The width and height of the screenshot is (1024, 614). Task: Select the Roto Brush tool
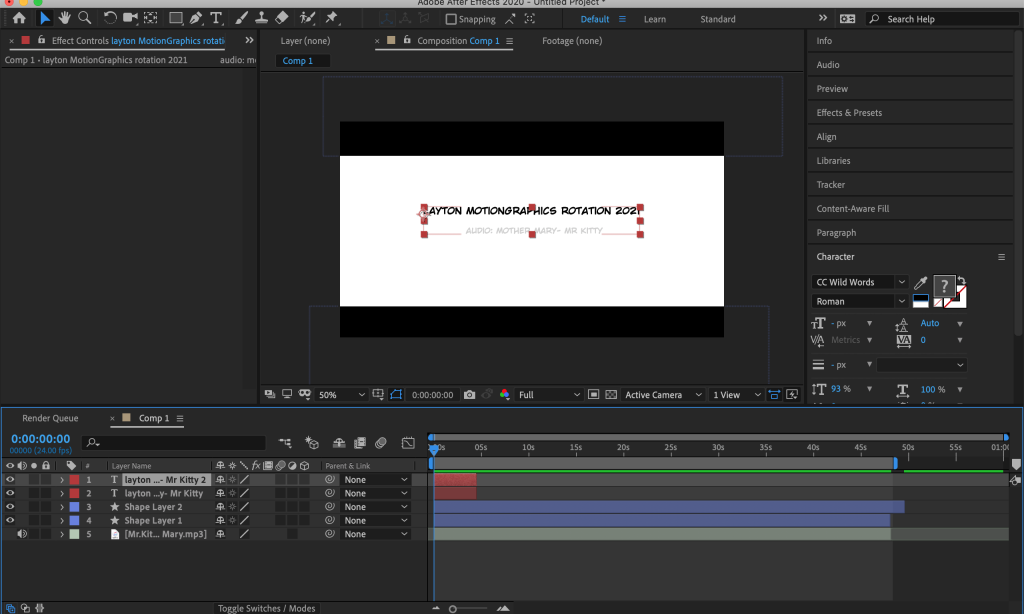click(x=307, y=18)
